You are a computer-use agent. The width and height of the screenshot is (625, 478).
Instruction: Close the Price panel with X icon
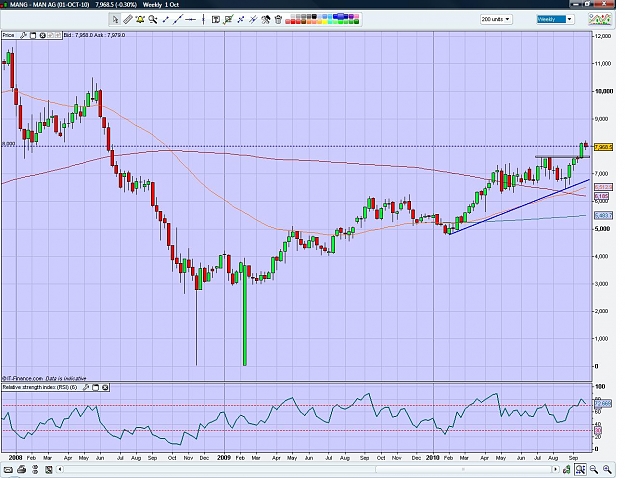42,35
